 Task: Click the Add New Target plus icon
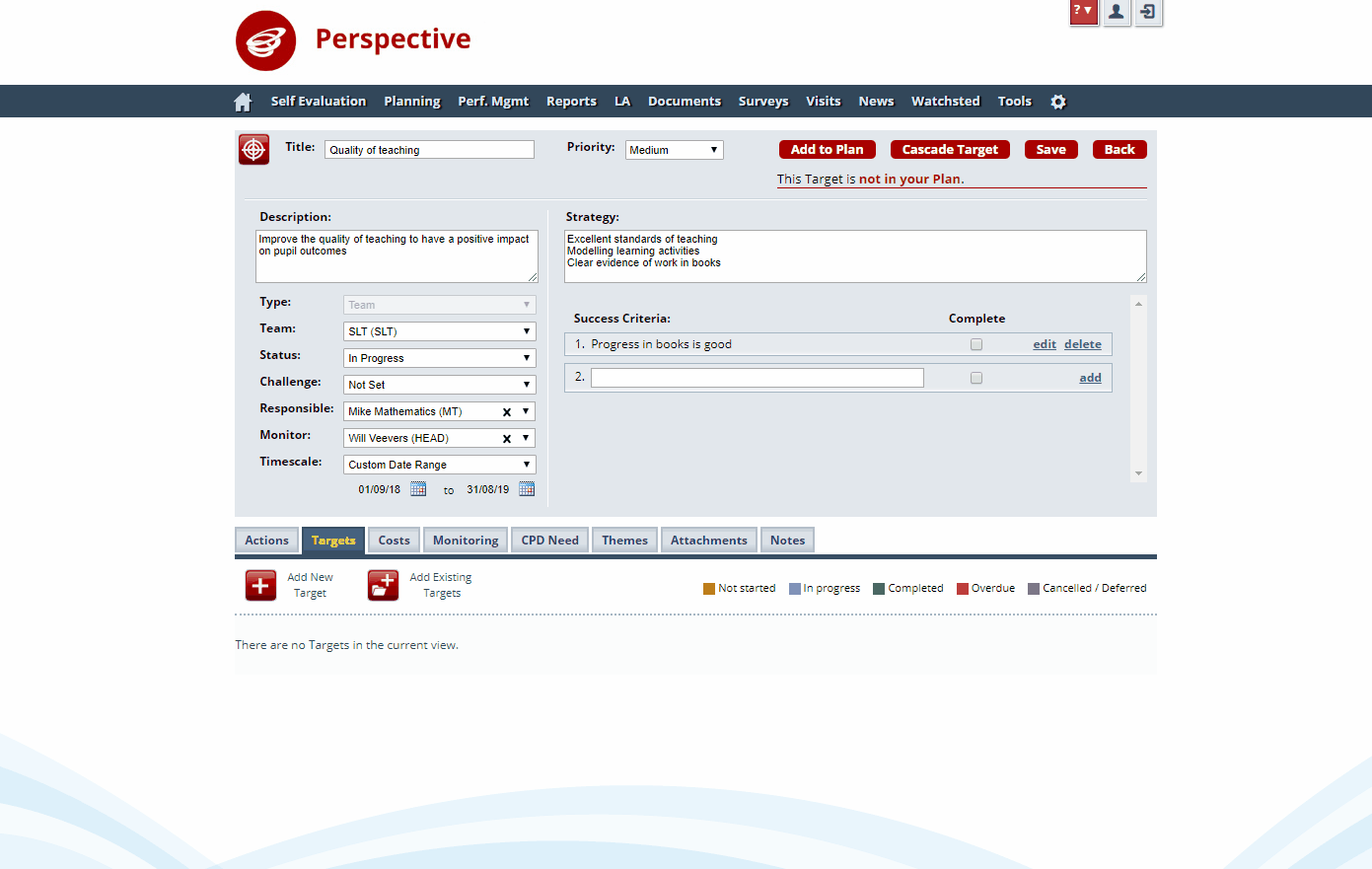pyautogui.click(x=260, y=585)
